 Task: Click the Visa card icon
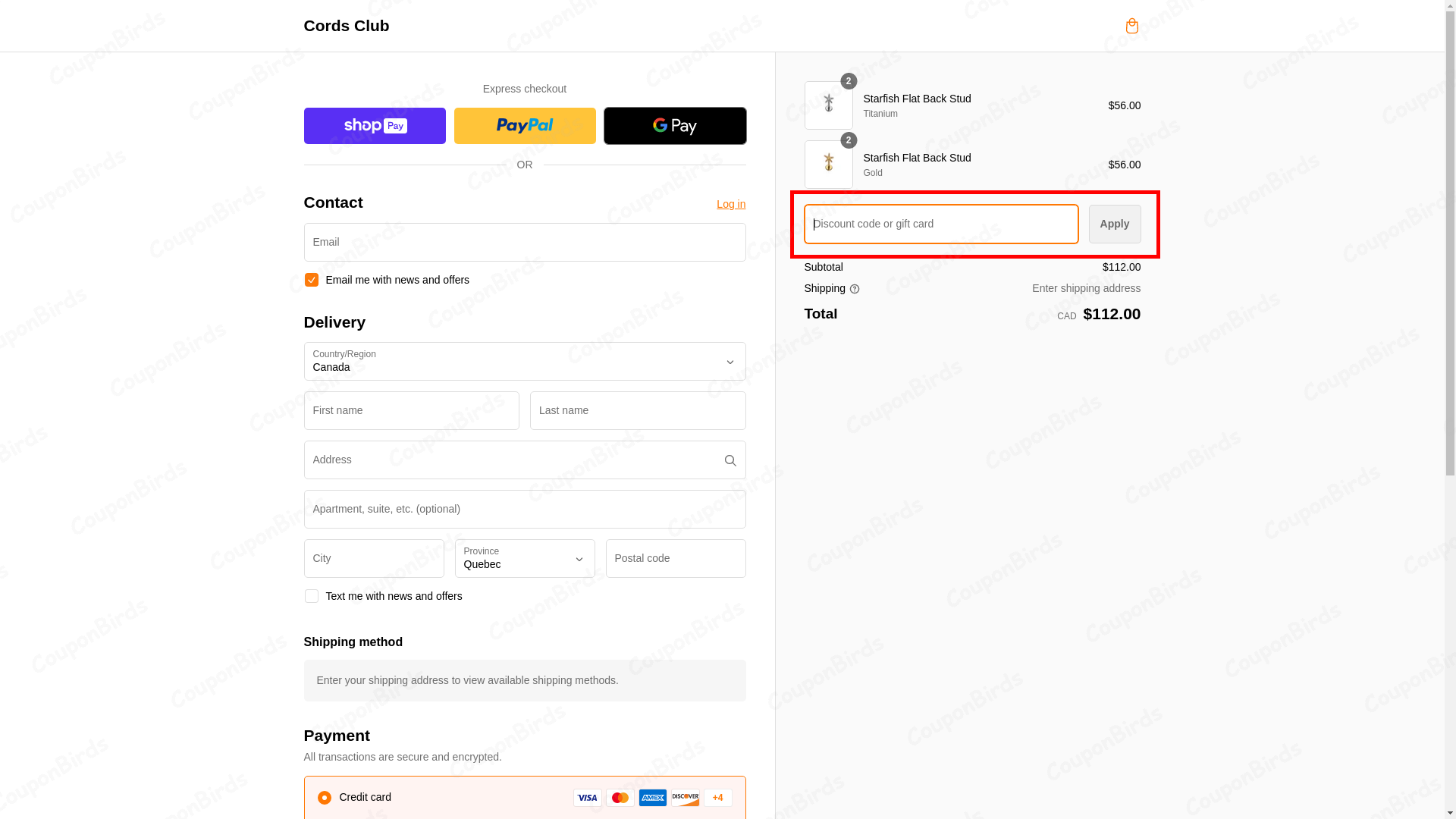point(587,798)
